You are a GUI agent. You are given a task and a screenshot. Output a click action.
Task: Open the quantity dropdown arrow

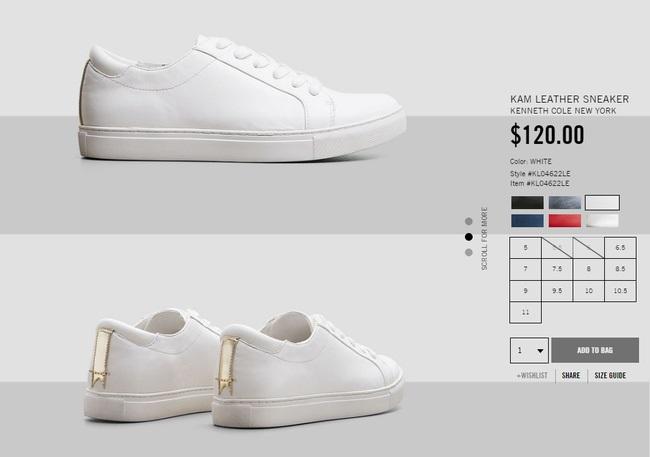pyautogui.click(x=540, y=350)
